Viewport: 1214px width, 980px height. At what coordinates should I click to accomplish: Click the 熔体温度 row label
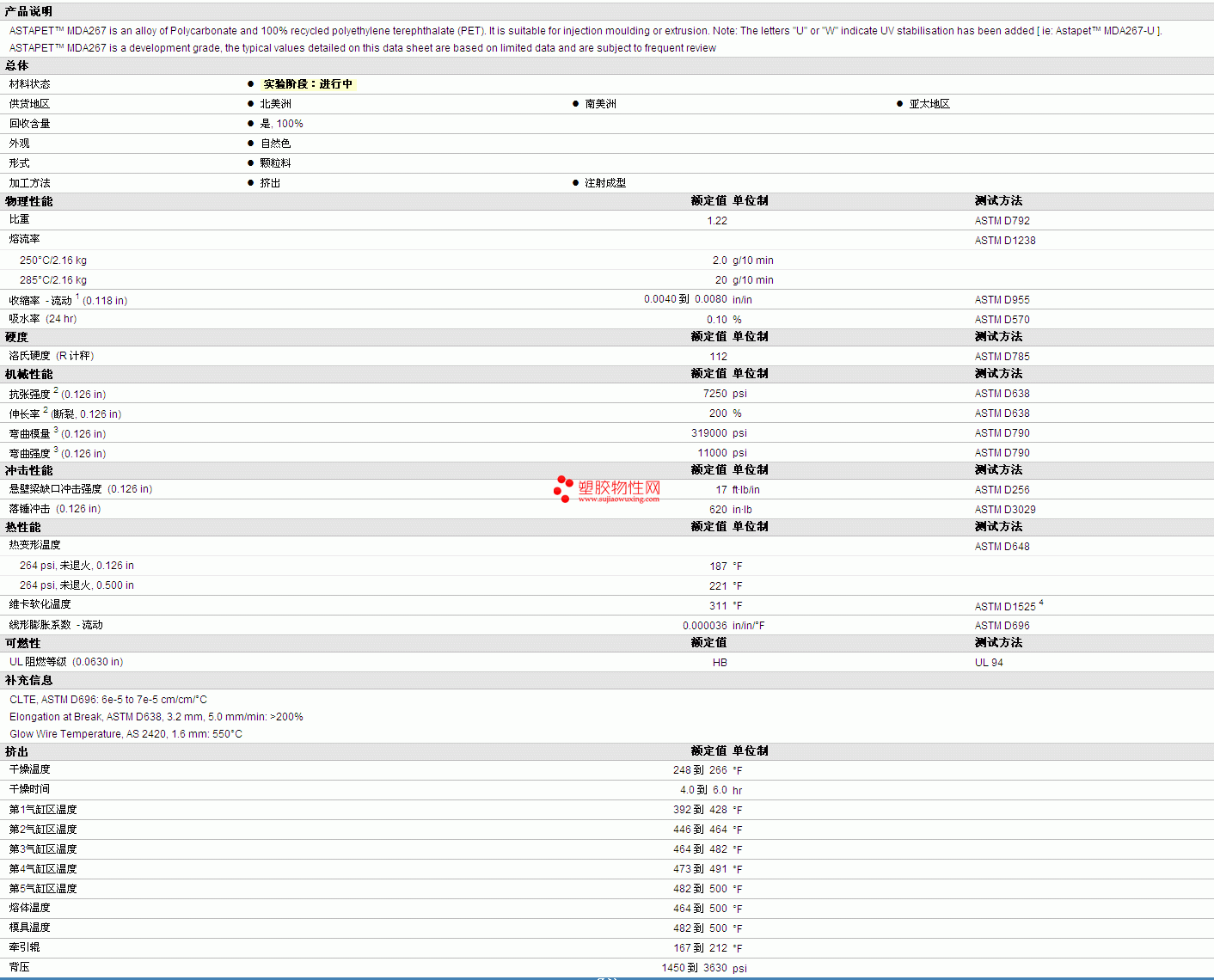pos(29,908)
